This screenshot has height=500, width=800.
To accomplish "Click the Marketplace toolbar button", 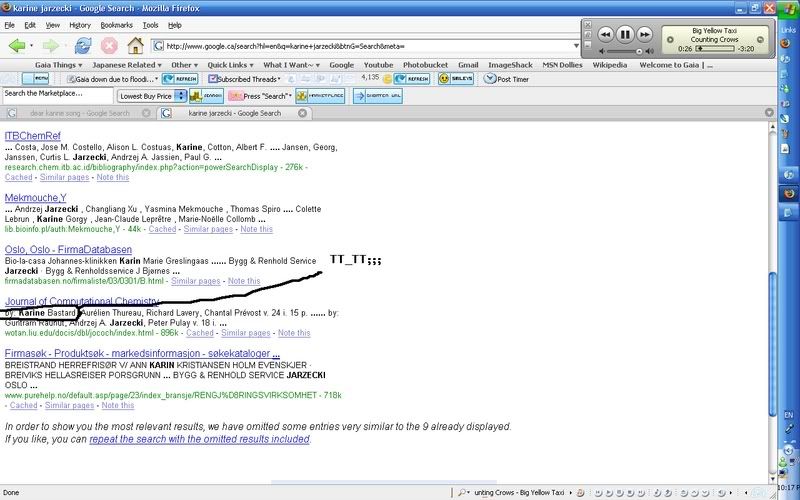I will (320, 96).
